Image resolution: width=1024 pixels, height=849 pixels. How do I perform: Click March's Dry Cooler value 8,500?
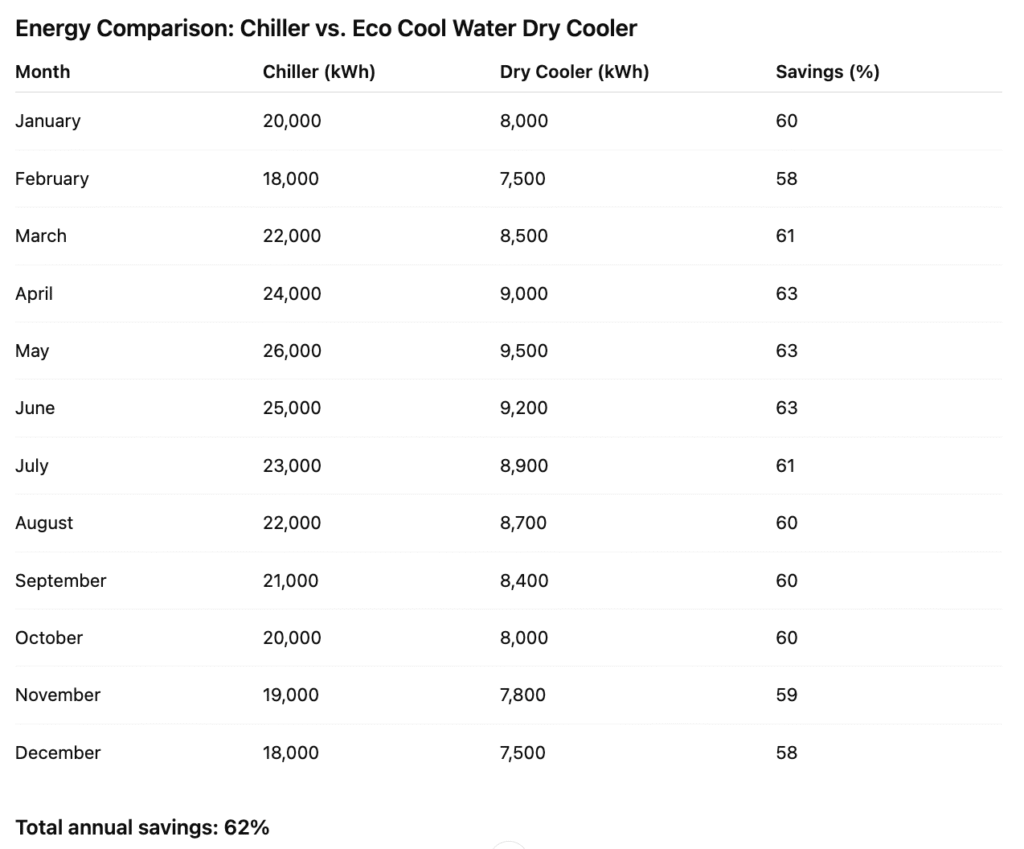[524, 236]
